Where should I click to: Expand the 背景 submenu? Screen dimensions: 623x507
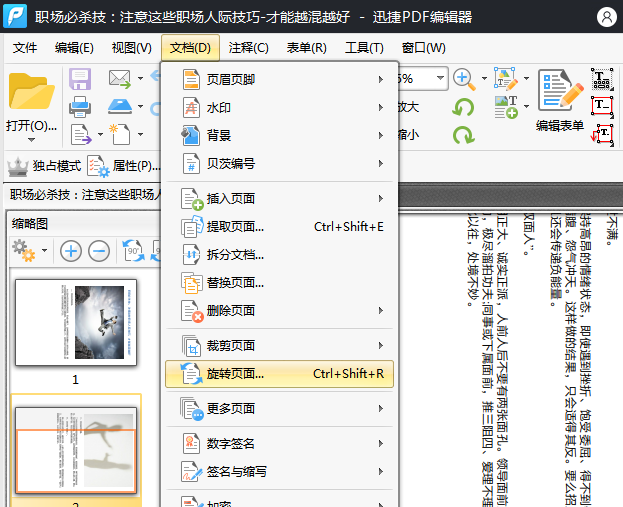pyautogui.click(x=279, y=135)
